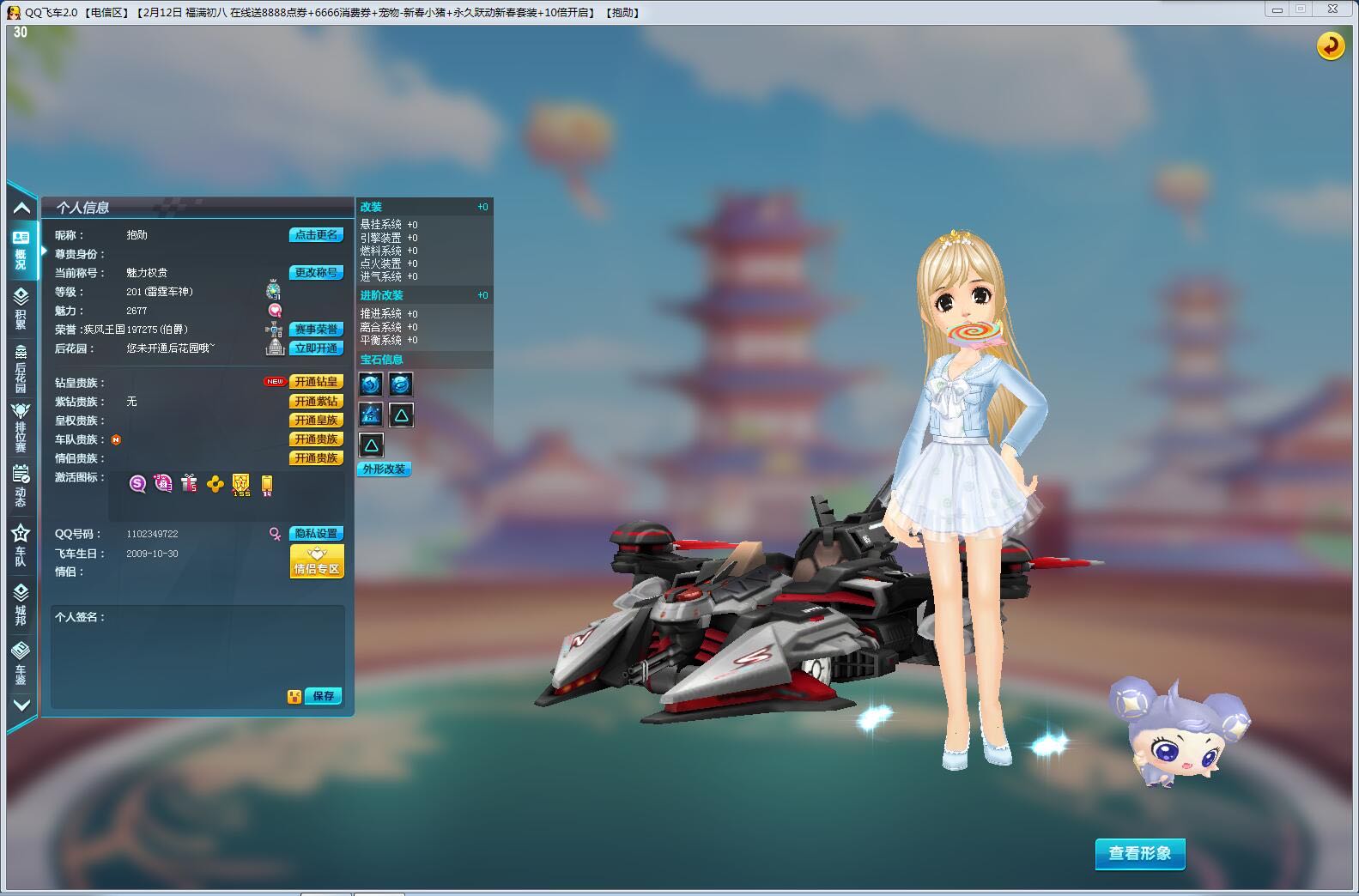1359x896 pixels.
Task: Click the purple mouse pet character
Action: click(1179, 732)
